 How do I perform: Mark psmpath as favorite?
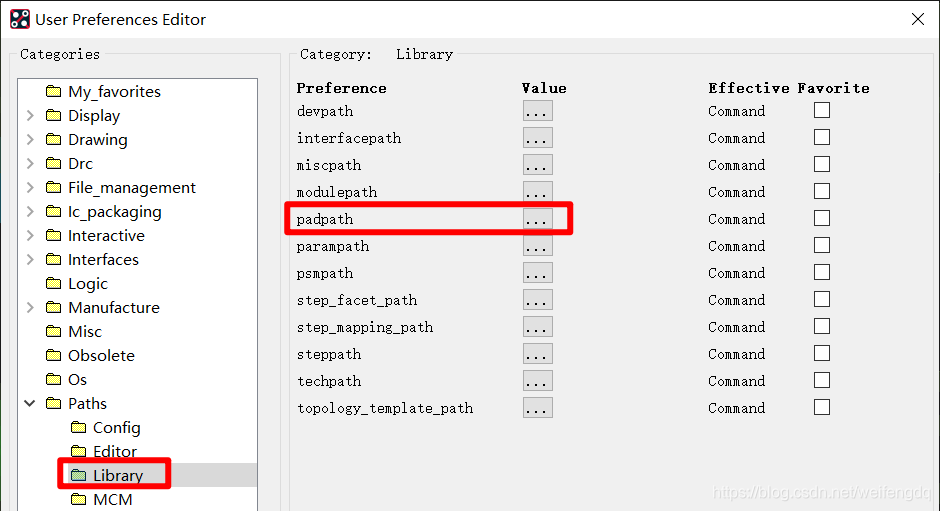pos(822,272)
